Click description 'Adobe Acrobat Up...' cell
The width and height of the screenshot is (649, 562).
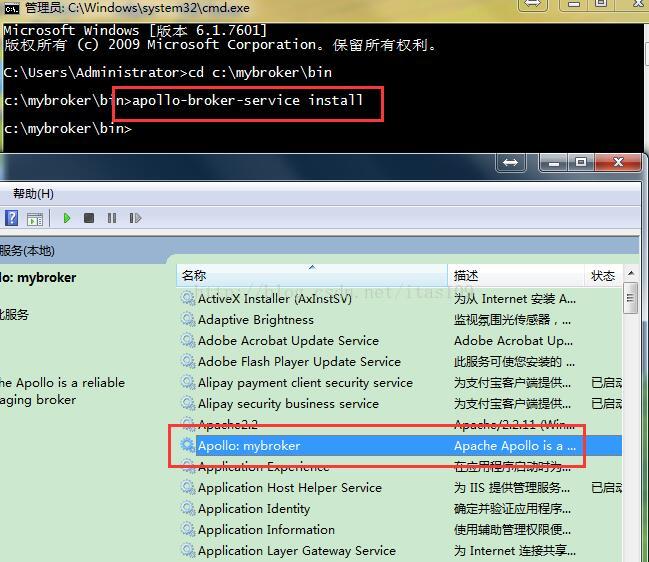click(513, 341)
